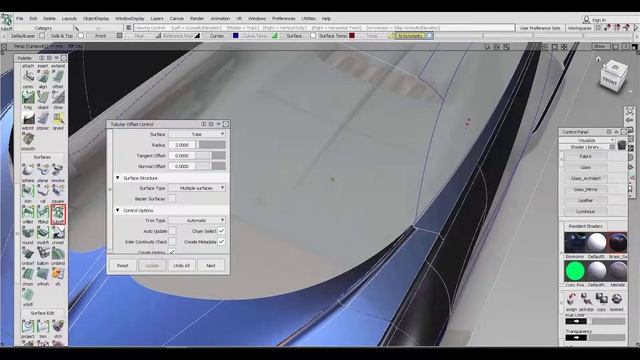The image size is (640, 360).
Task: Toggle DefaultLayer visibility checkbox
Action: [42, 36]
